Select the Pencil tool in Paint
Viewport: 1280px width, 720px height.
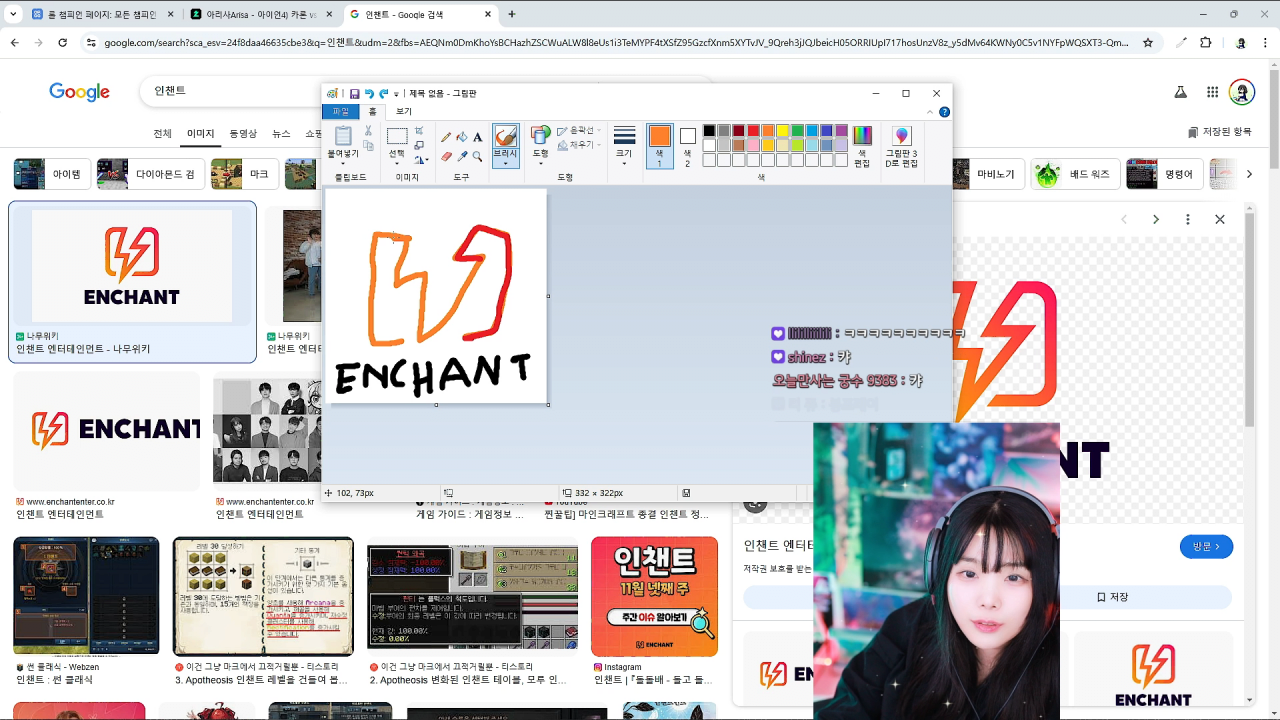coord(446,137)
